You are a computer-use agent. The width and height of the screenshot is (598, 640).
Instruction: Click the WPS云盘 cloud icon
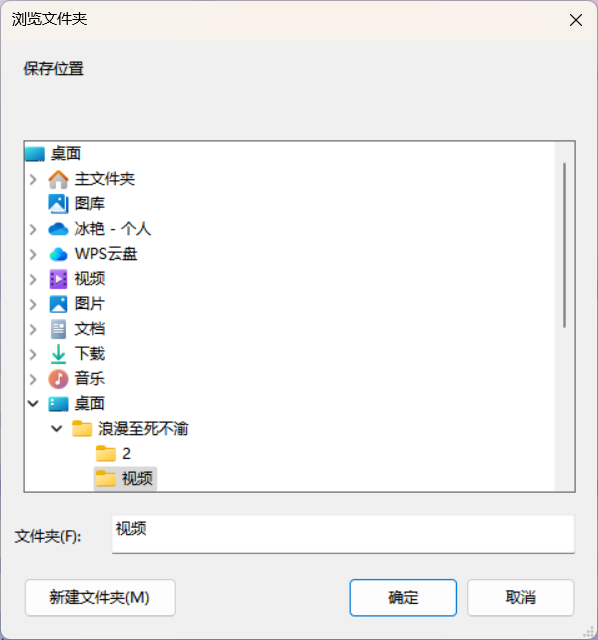(x=58, y=254)
